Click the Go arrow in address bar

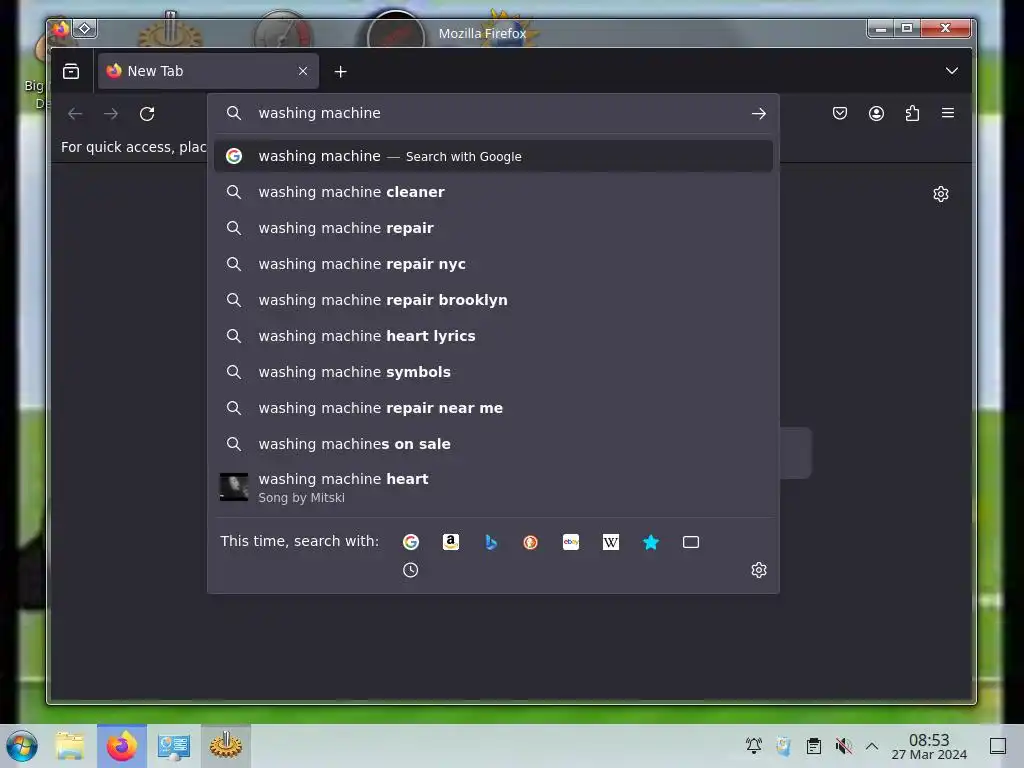tap(758, 114)
